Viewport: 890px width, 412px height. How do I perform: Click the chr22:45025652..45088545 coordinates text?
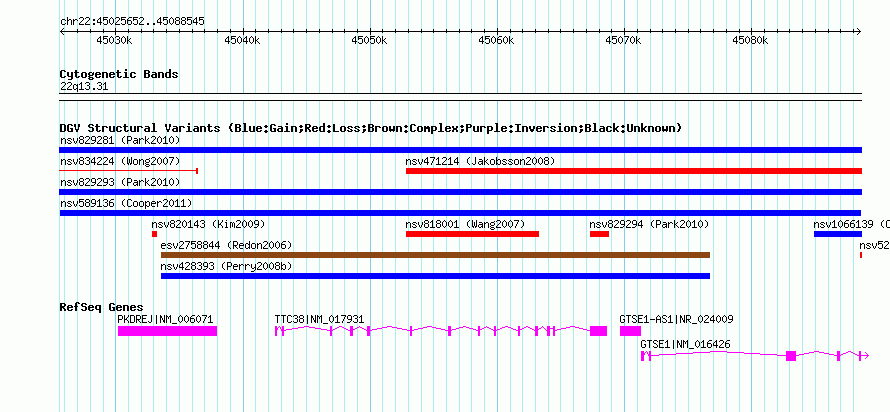pos(132,22)
